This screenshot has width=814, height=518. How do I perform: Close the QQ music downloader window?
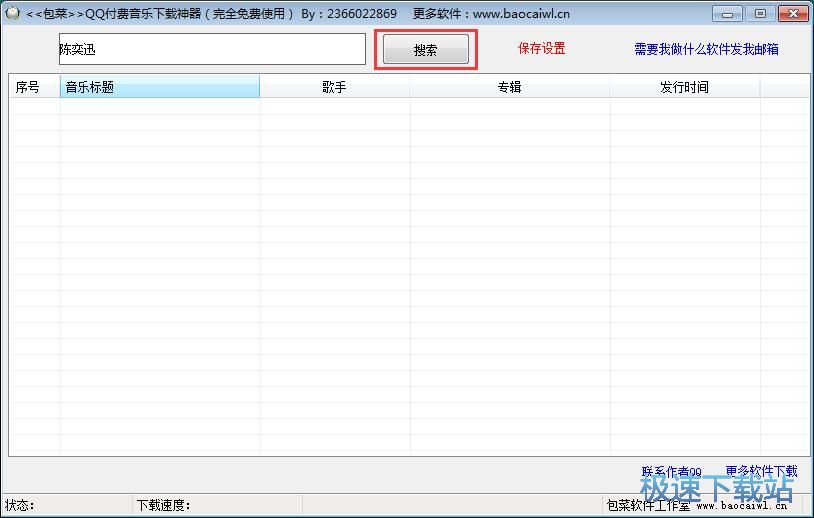tap(793, 13)
